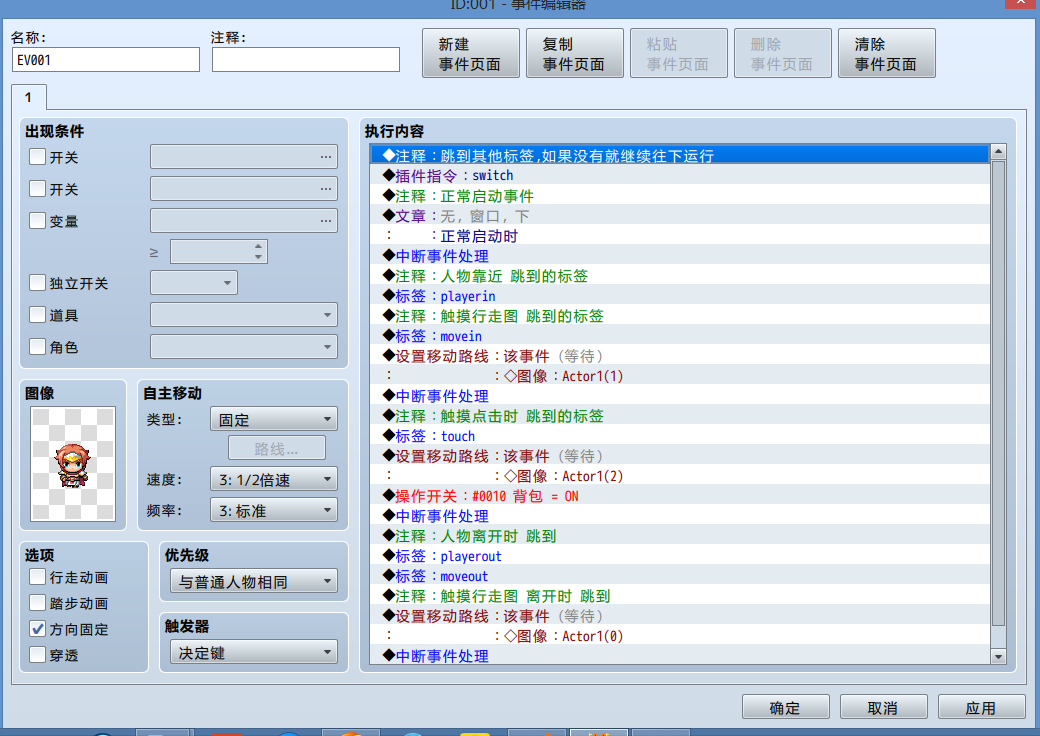Select the 图像：Actor1(2) row

(680, 475)
